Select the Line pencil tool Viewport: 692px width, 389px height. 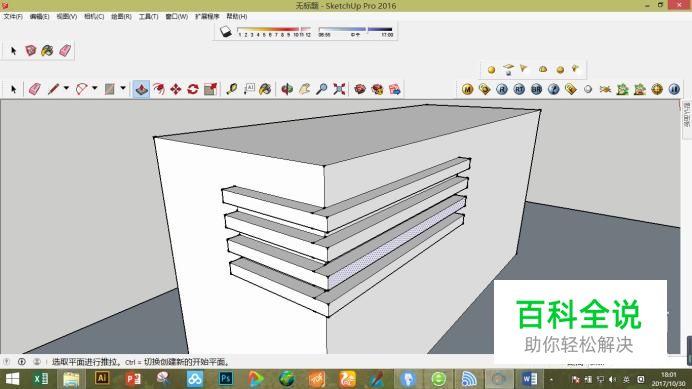coord(53,89)
